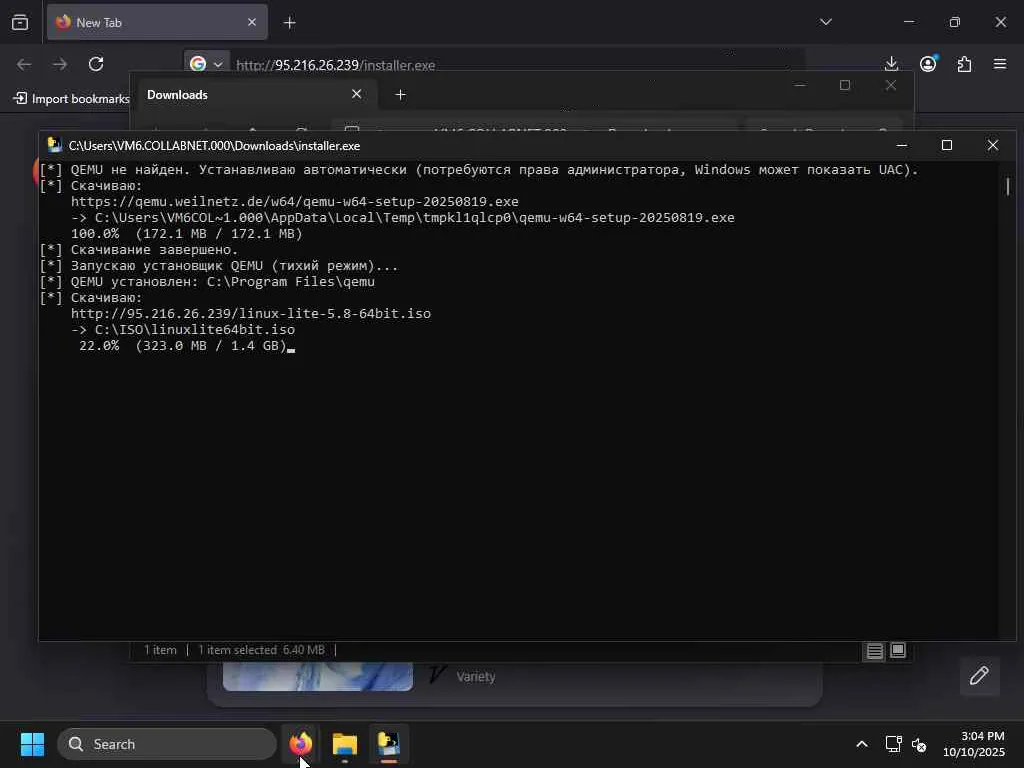Go back in Firefox
This screenshot has height=768, width=1024.
(x=24, y=64)
